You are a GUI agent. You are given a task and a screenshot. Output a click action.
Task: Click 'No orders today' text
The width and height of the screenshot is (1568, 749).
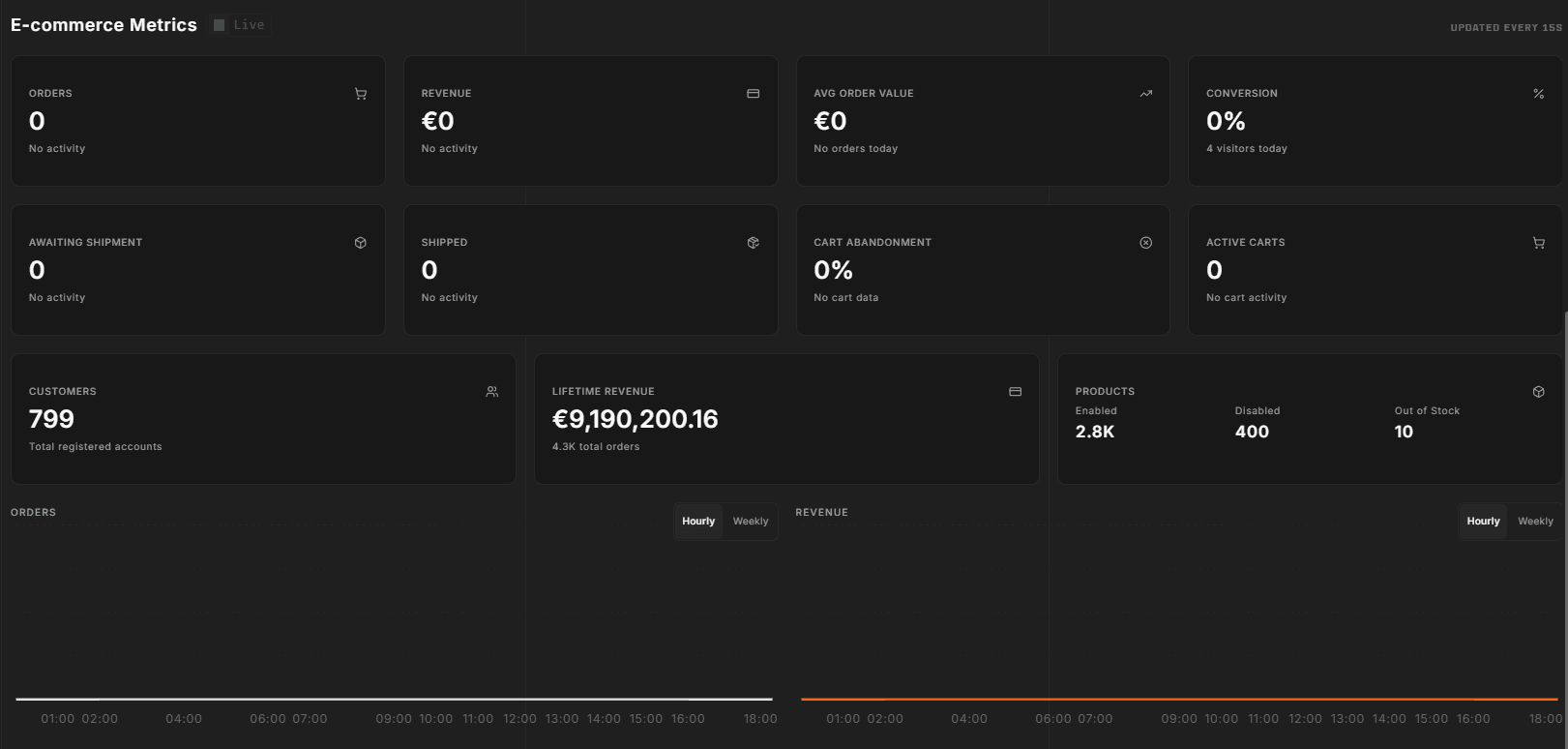coord(856,149)
